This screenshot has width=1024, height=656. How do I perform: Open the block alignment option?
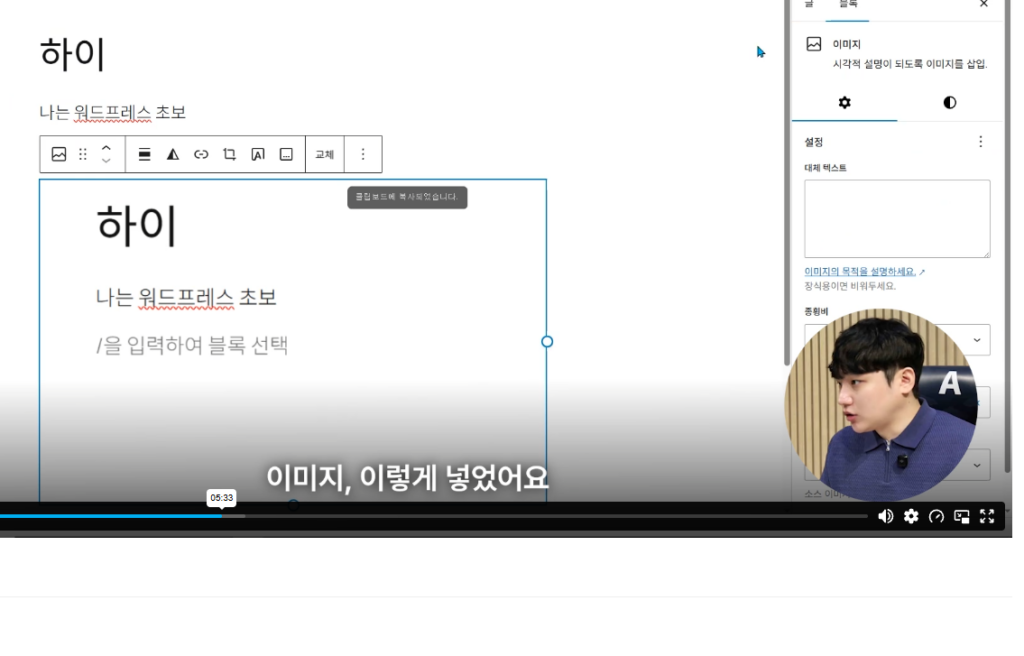(144, 154)
